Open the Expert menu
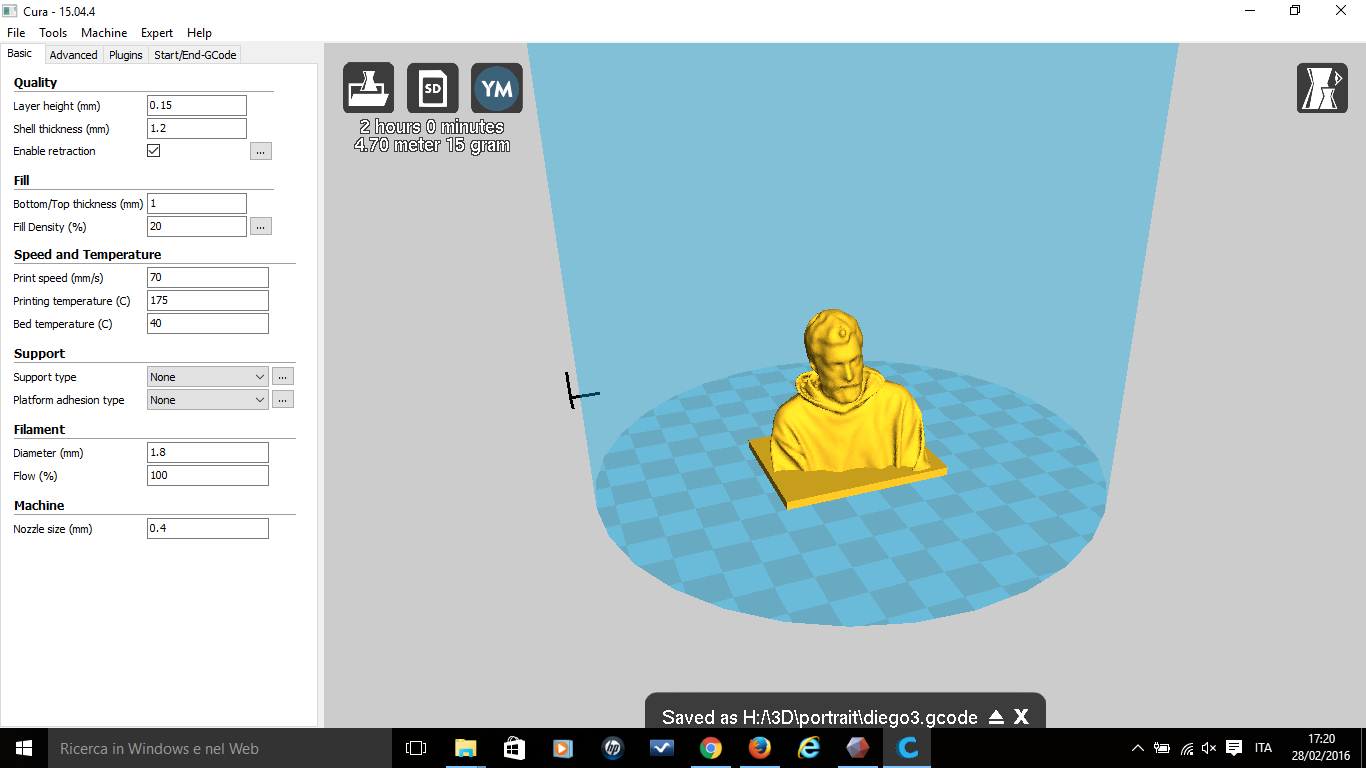This screenshot has height=768, width=1366. 157,32
